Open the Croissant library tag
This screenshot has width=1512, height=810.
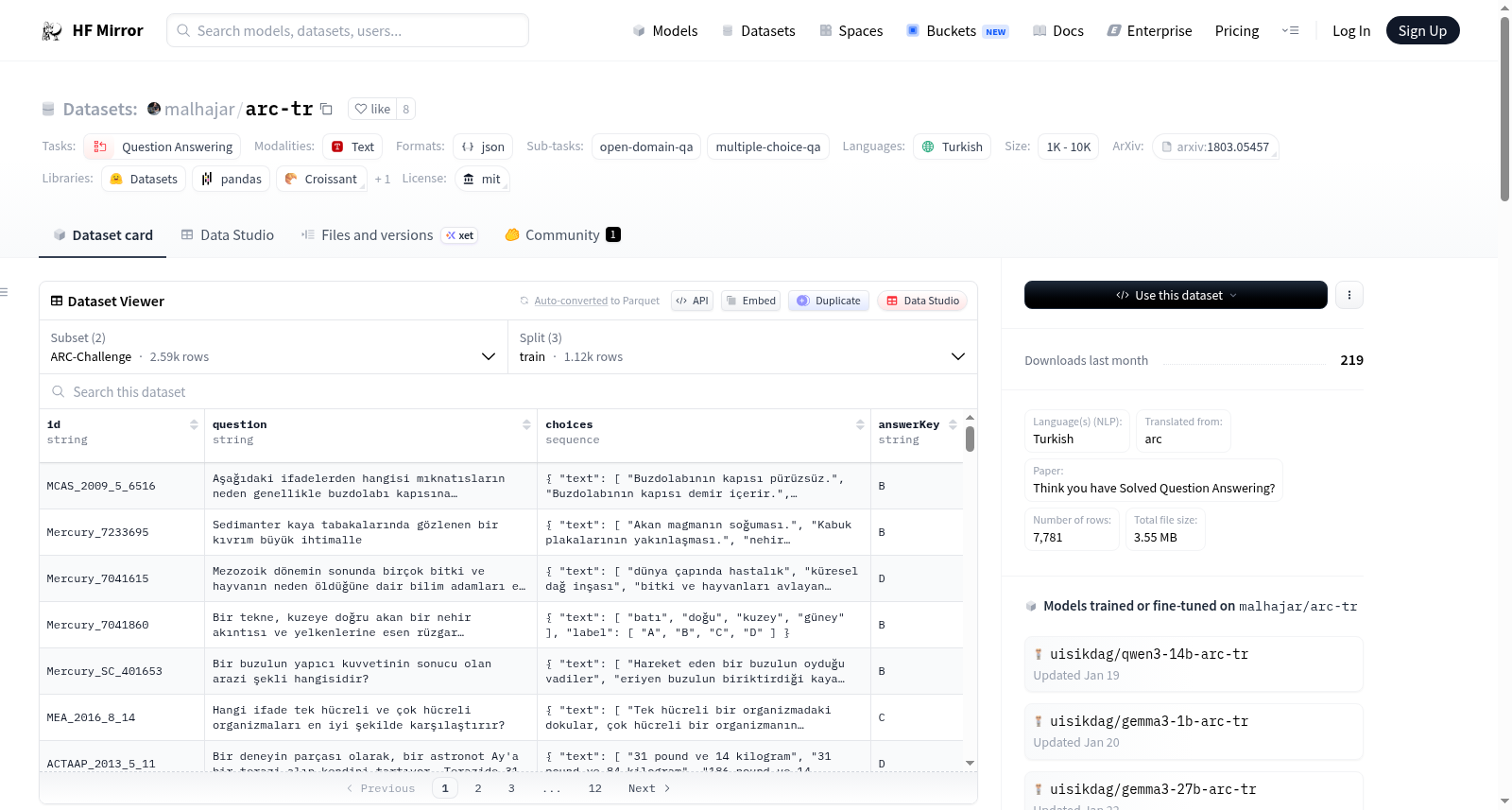pos(321,179)
